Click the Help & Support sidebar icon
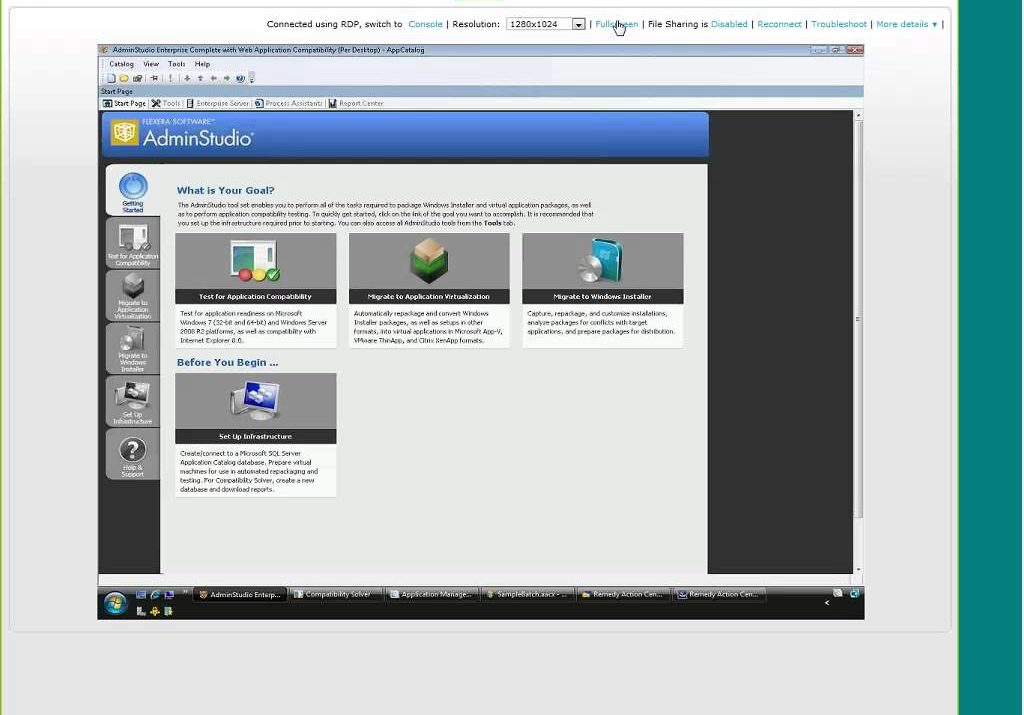This screenshot has height=715, width=1024. [133, 455]
